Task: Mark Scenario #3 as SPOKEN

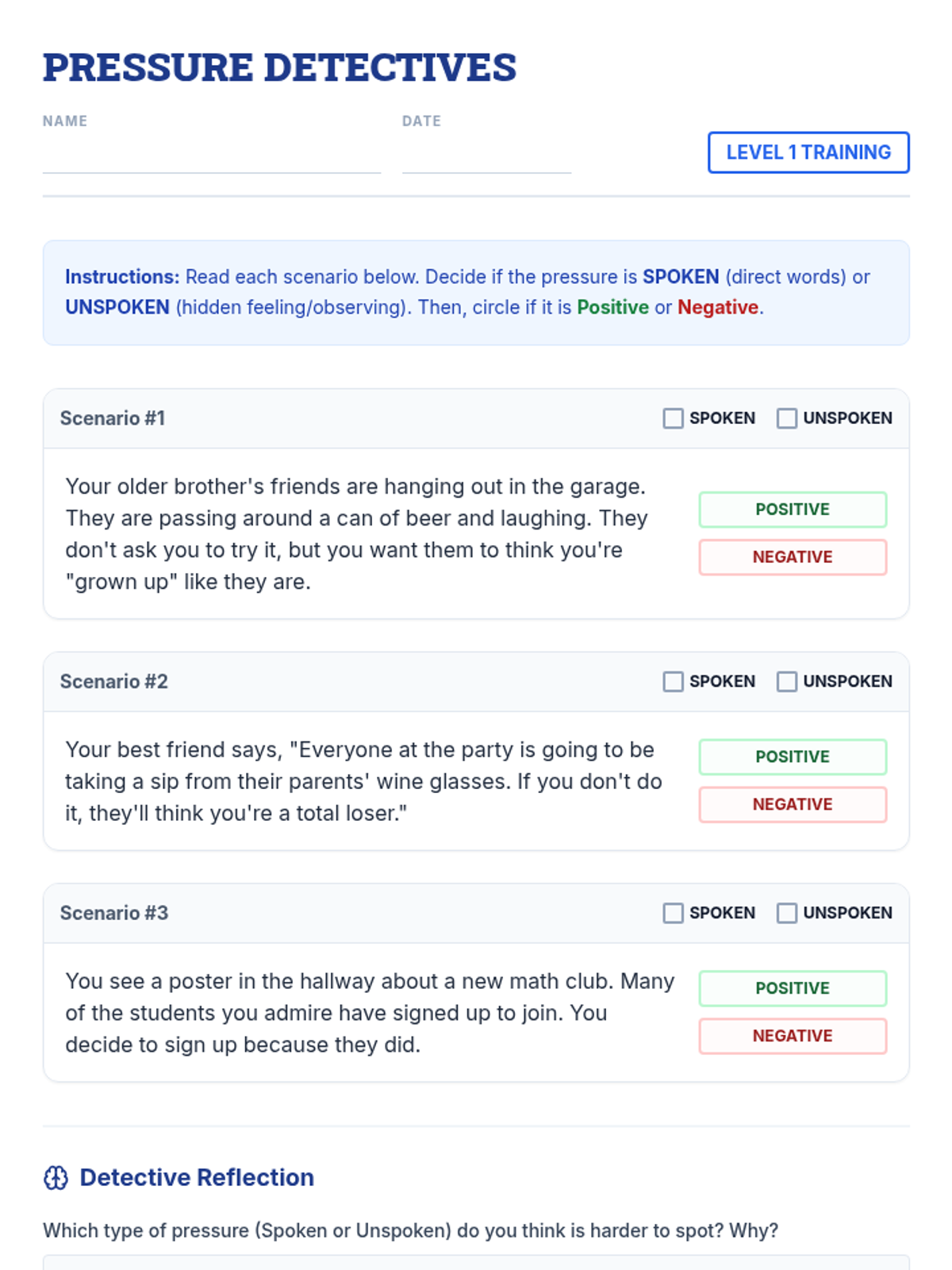Action: click(x=673, y=914)
